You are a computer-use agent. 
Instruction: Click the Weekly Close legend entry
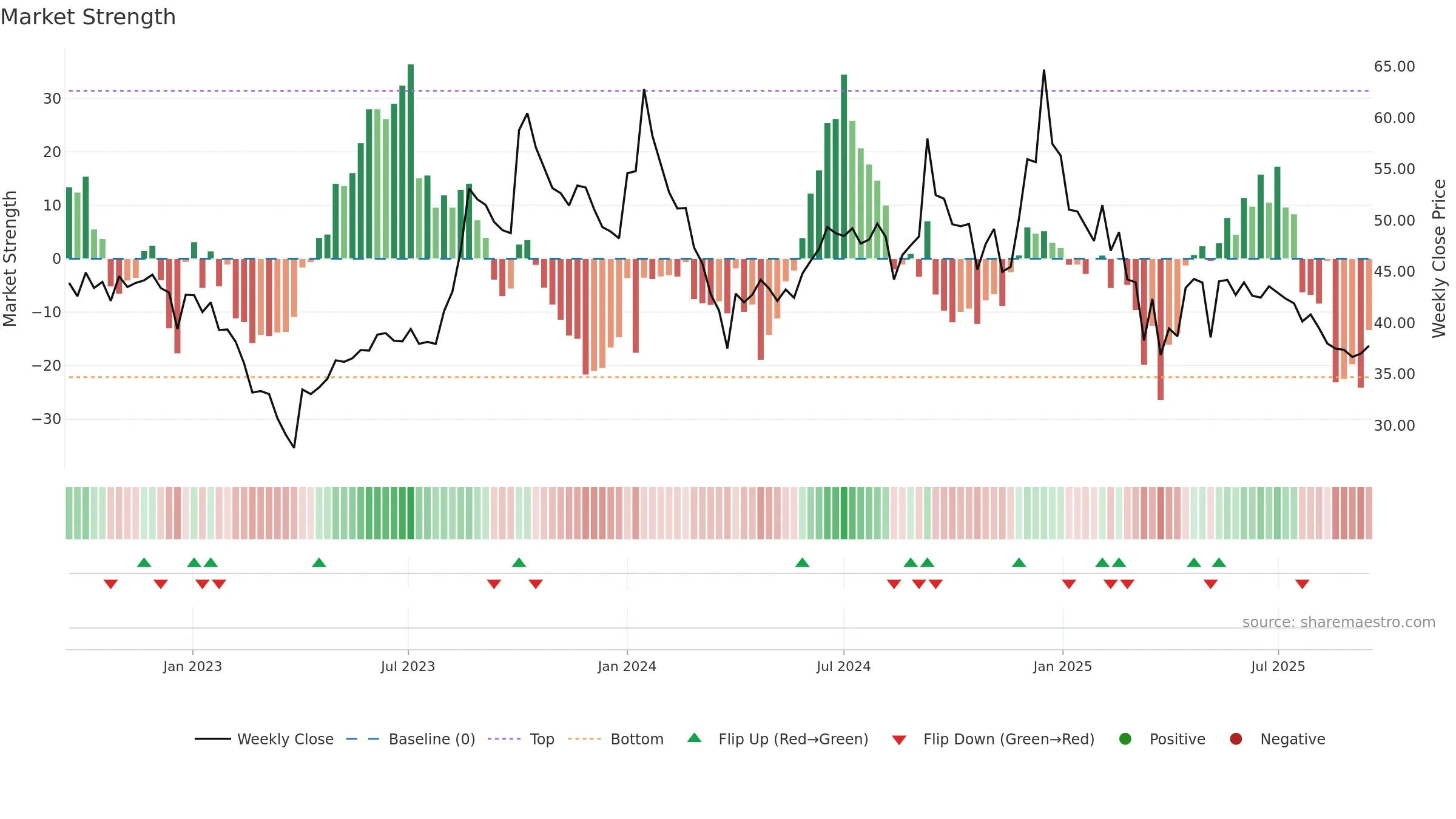tap(264, 739)
